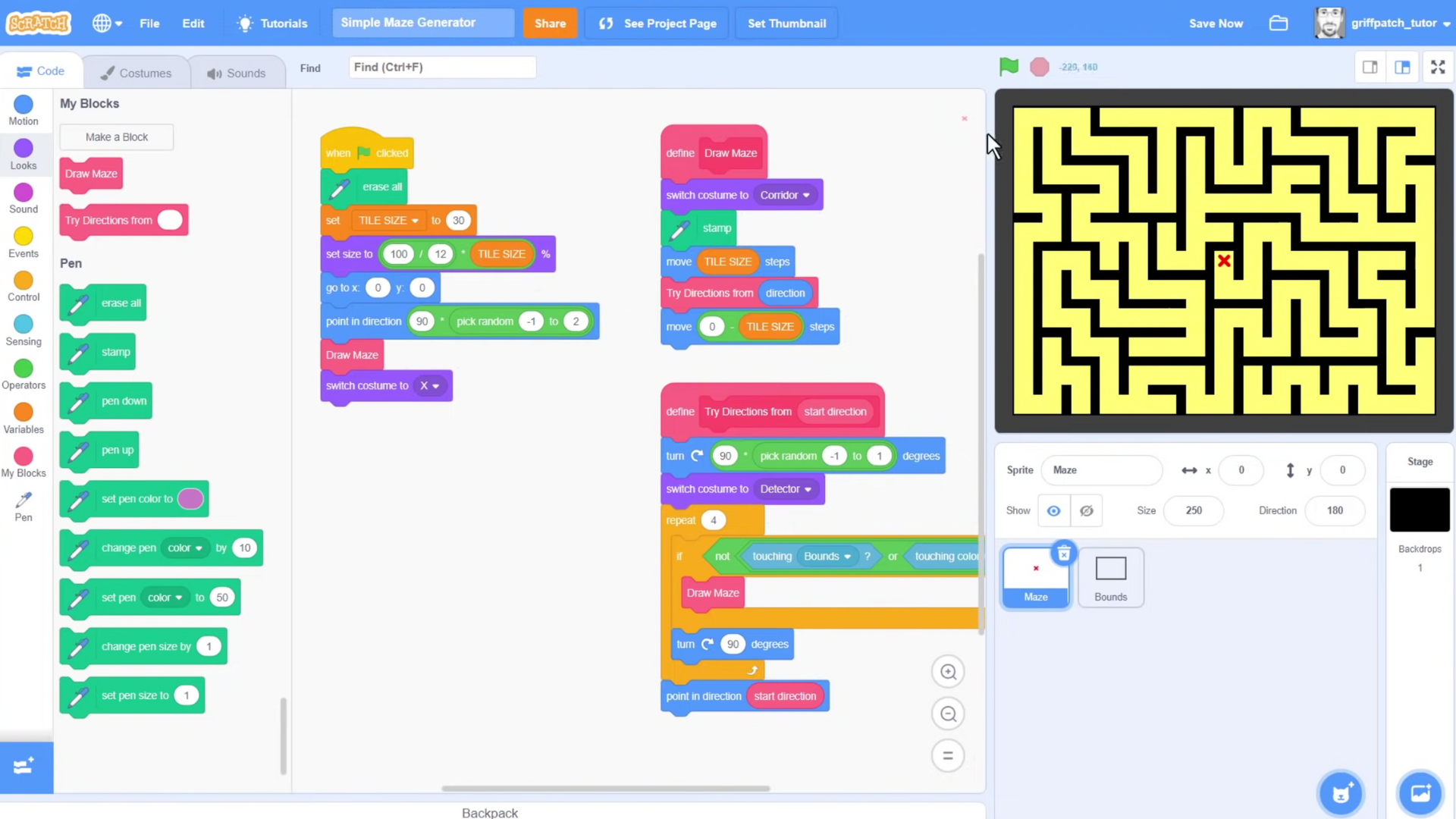Viewport: 1456px width, 819px height.
Task: Select the erase all pen block
Action: [x=103, y=303]
